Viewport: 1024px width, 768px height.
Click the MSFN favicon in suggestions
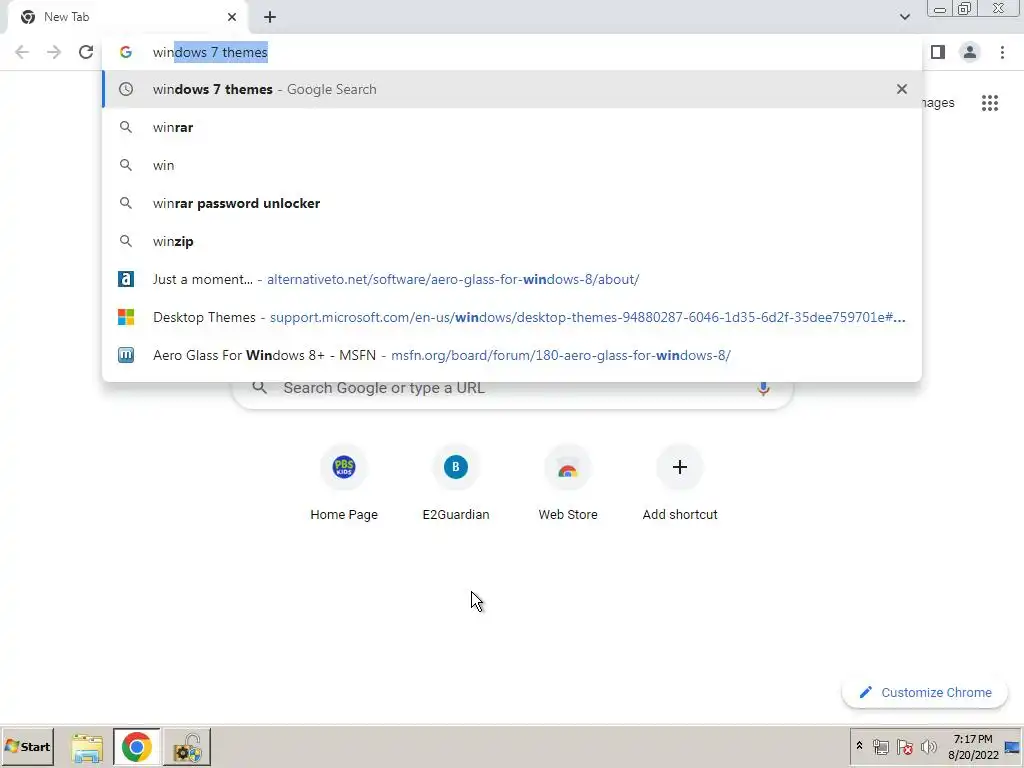tap(125, 355)
